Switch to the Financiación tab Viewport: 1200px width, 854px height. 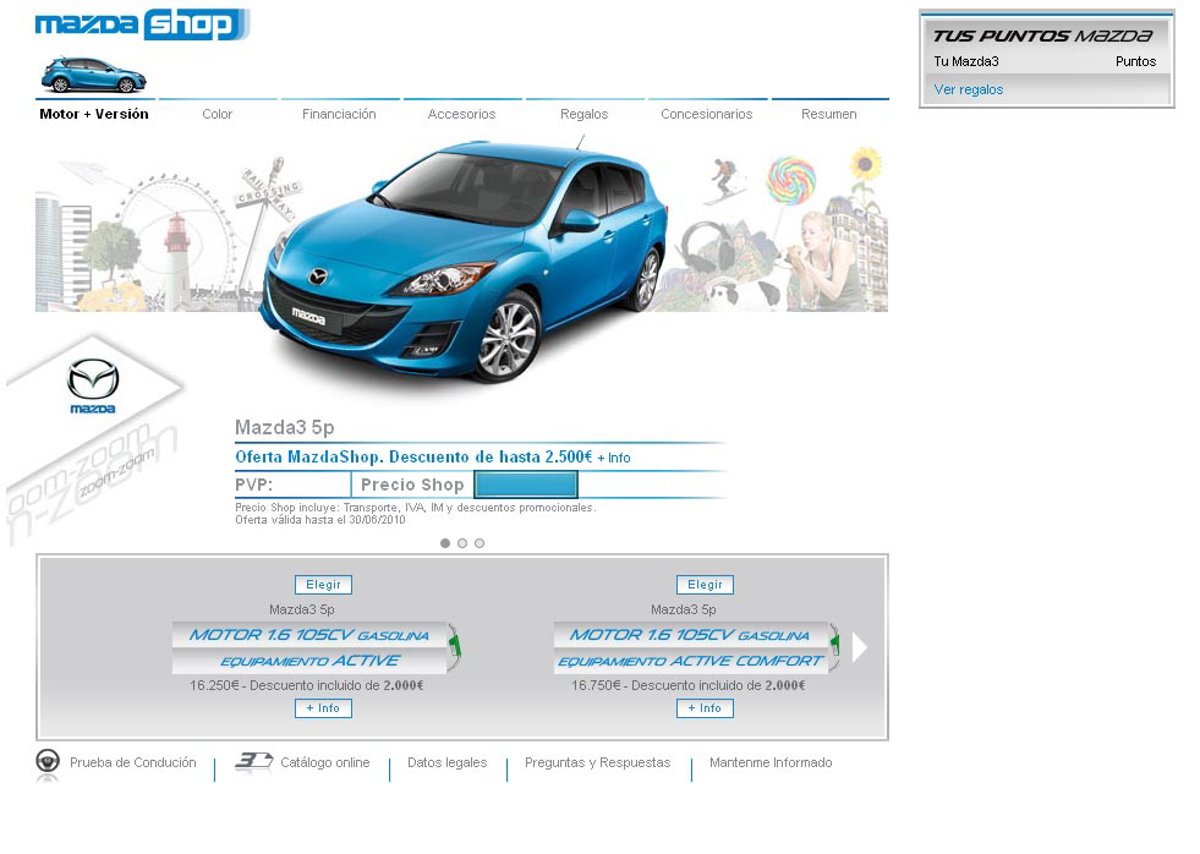[339, 114]
